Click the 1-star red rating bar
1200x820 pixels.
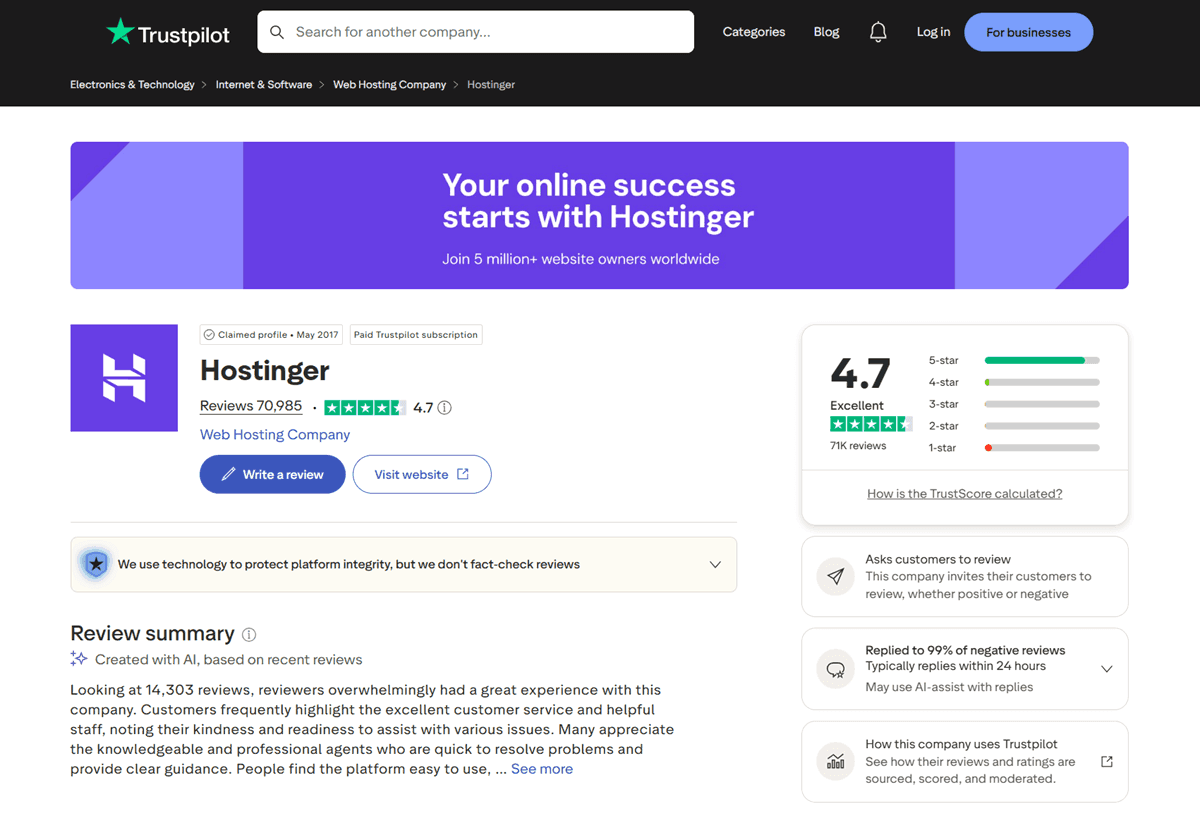(x=1042, y=448)
